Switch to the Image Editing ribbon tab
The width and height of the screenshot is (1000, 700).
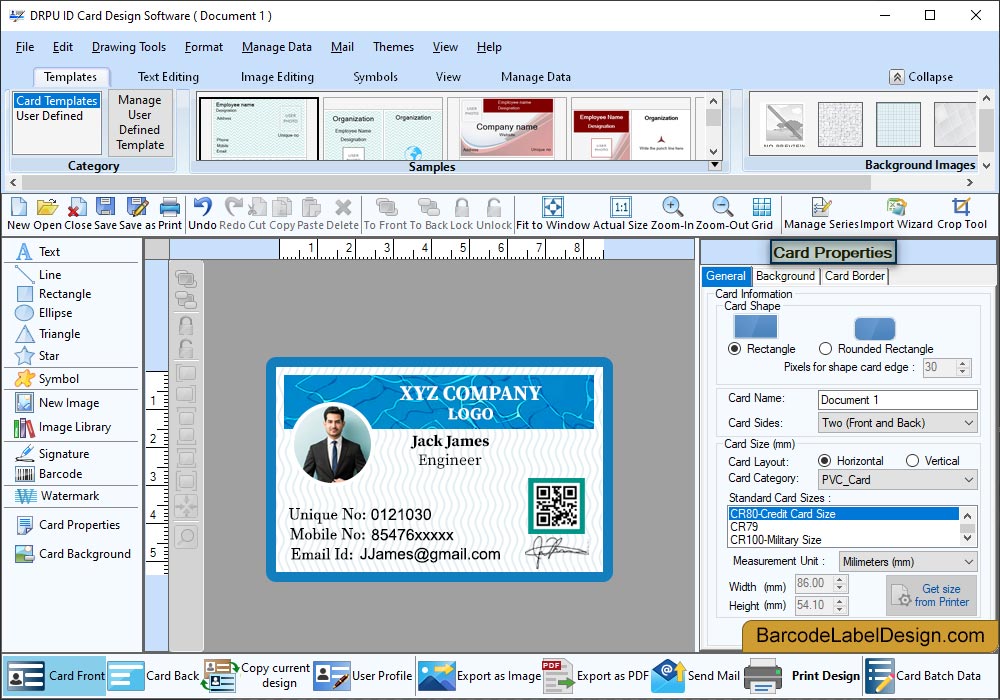(x=277, y=77)
